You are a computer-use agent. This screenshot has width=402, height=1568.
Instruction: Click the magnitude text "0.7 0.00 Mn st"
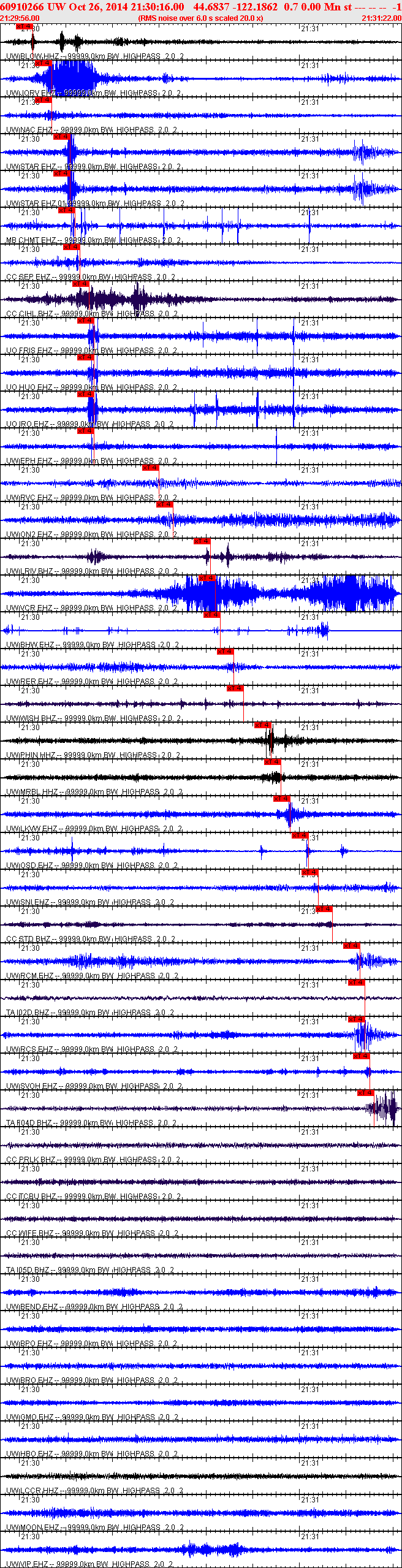point(317,7)
